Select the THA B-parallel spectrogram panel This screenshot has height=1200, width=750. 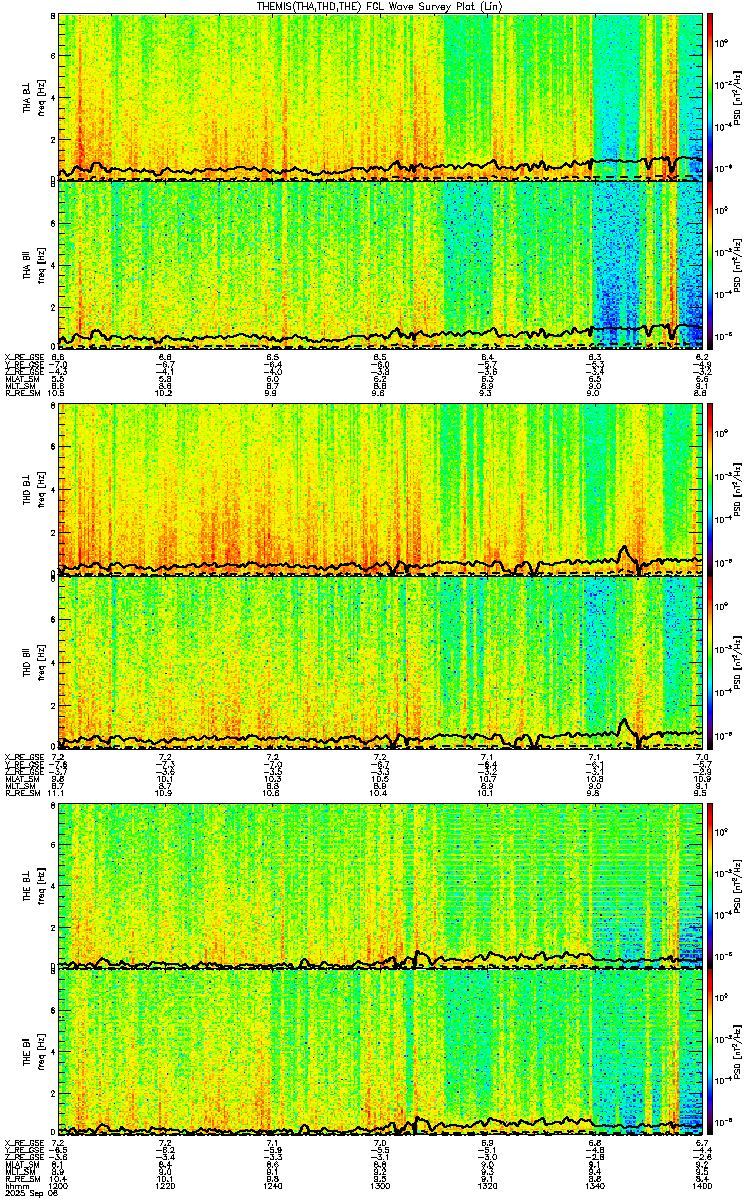coord(381,265)
